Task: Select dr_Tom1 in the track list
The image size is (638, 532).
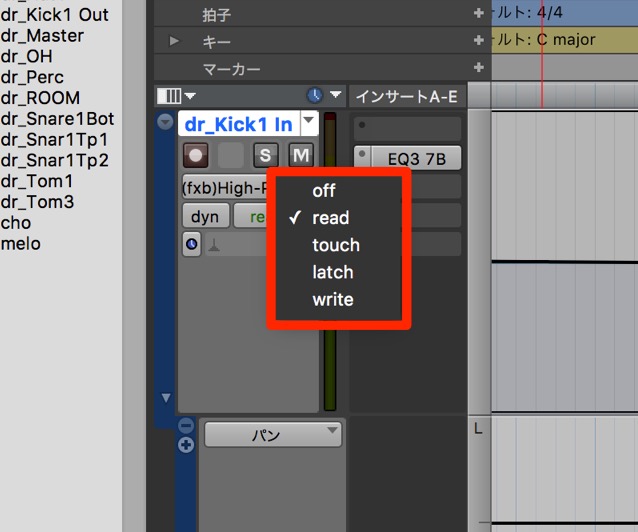Action: coord(37,181)
